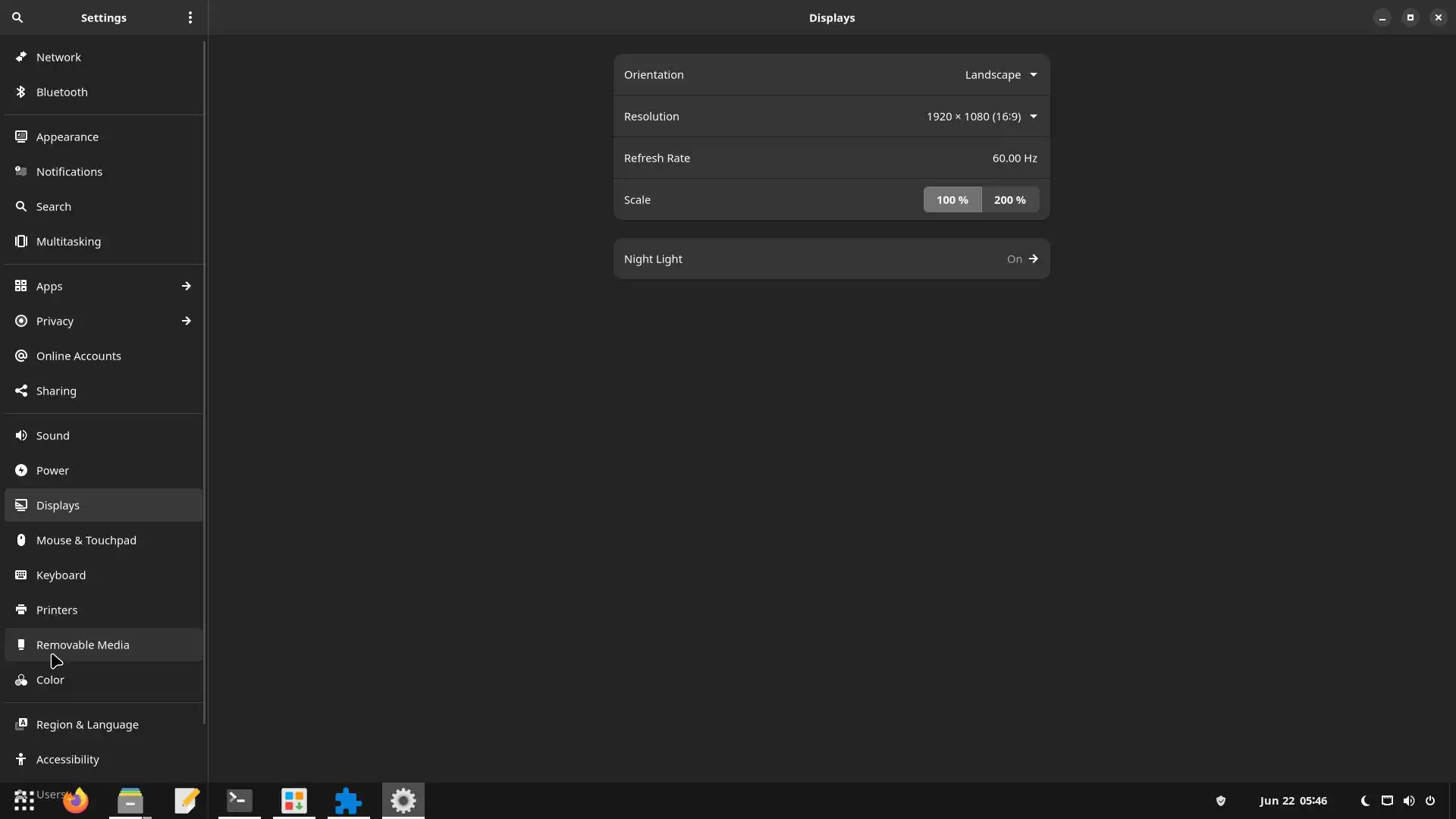Select the 200 % scale option
This screenshot has width=1456, height=819.
pos(1009,199)
